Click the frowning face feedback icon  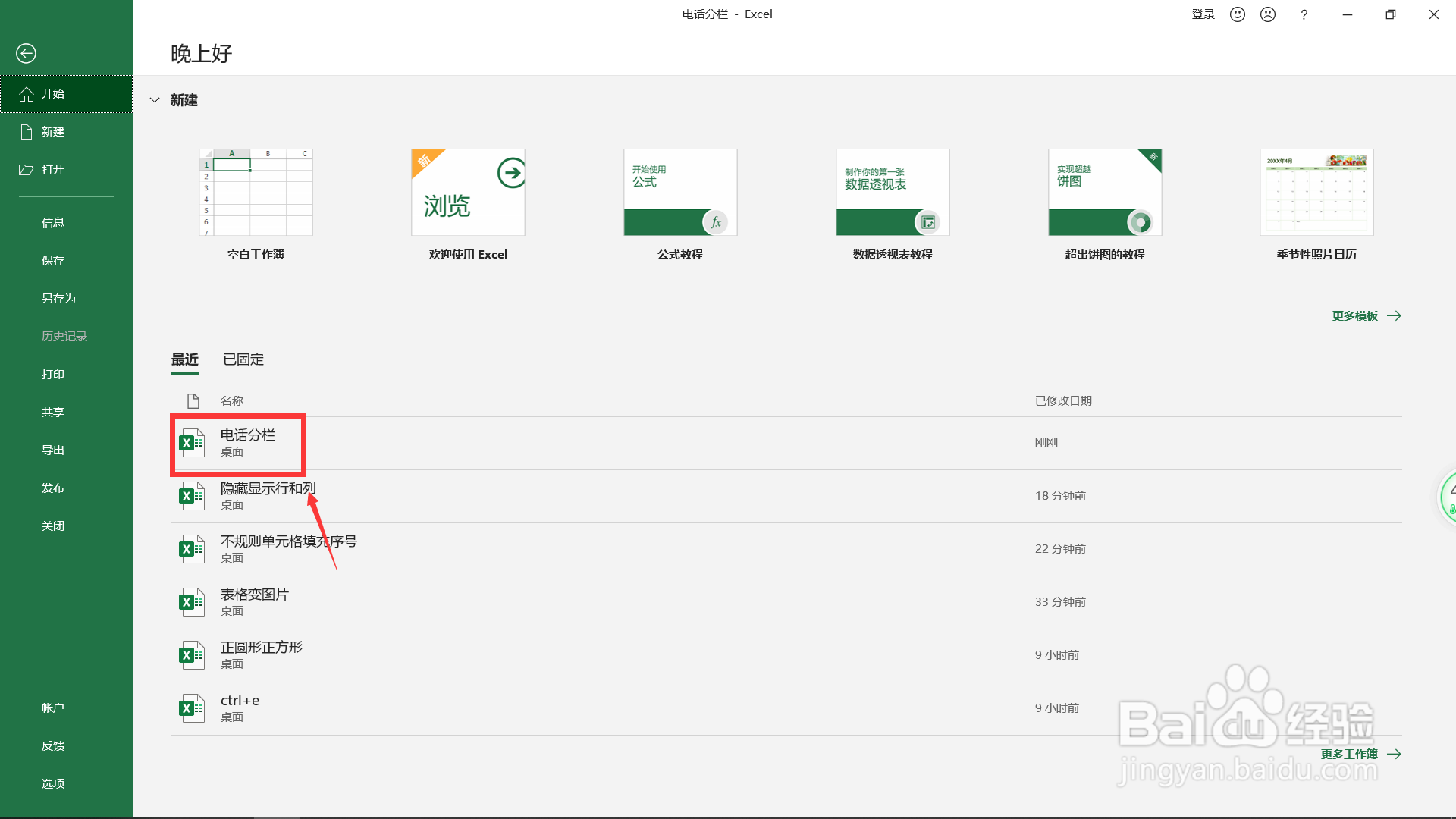(1268, 14)
